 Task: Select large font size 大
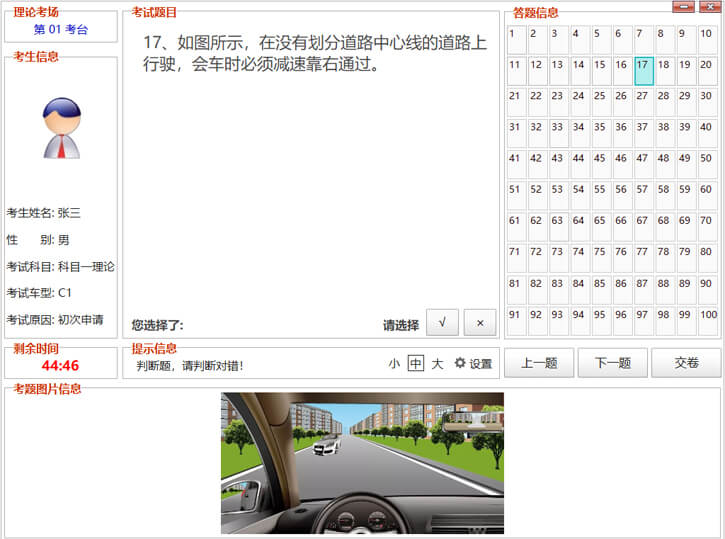point(437,364)
